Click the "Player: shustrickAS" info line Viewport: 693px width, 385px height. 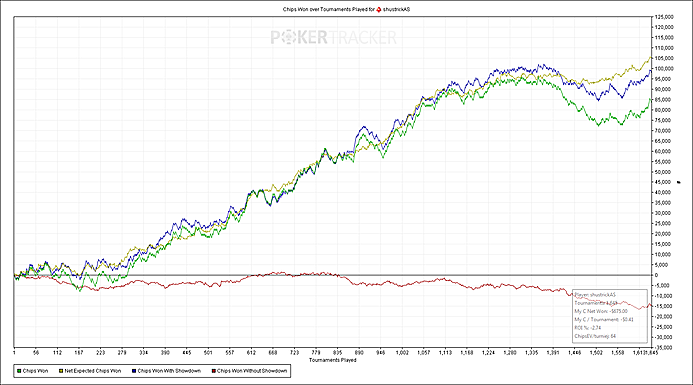pyautogui.click(x=595, y=295)
